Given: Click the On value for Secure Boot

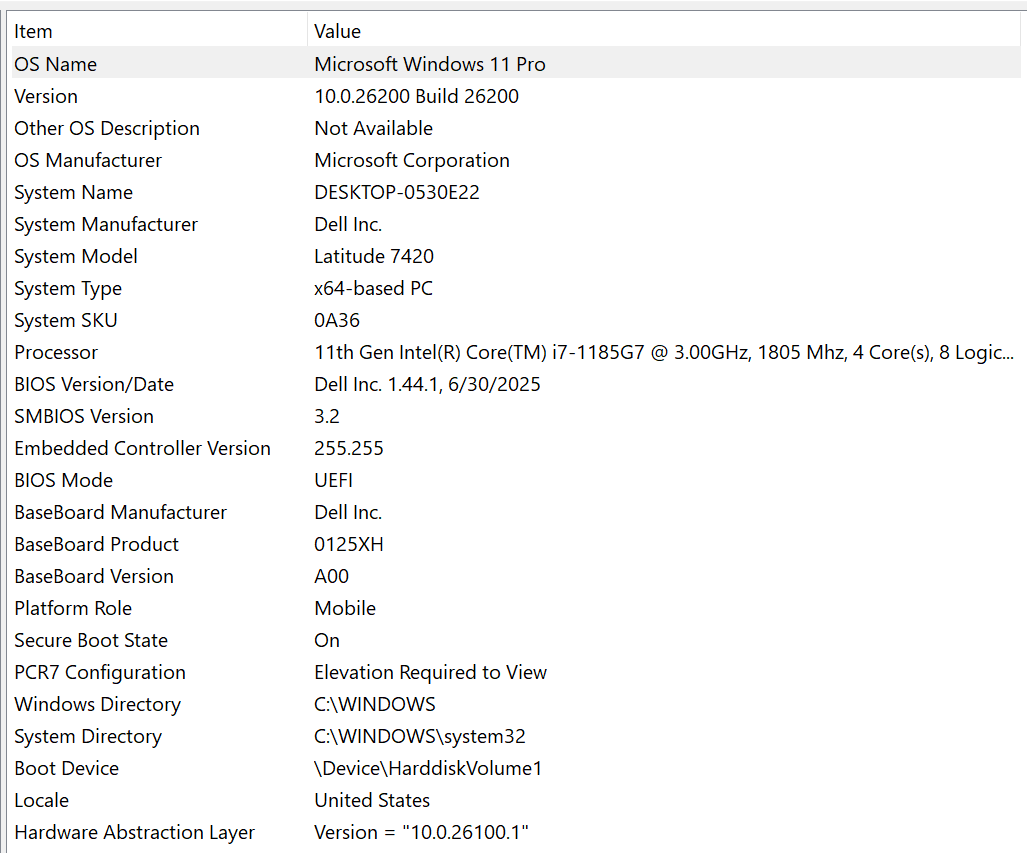Looking at the screenshot, I should point(327,641).
